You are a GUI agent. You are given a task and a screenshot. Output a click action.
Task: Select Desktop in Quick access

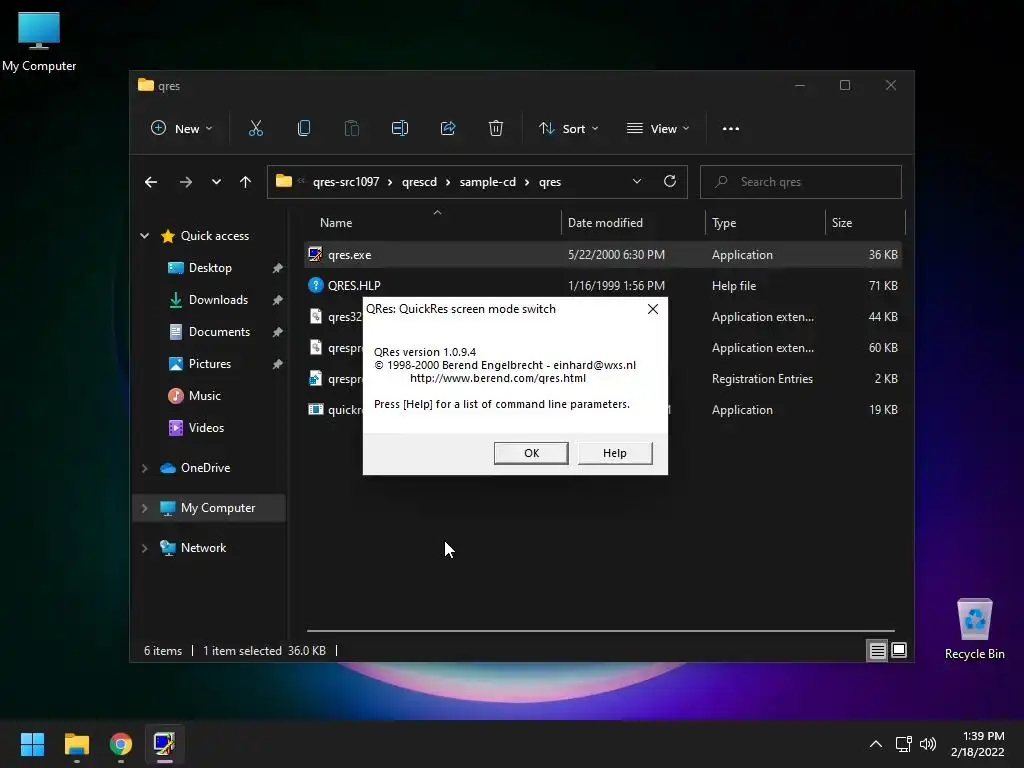[x=210, y=268]
